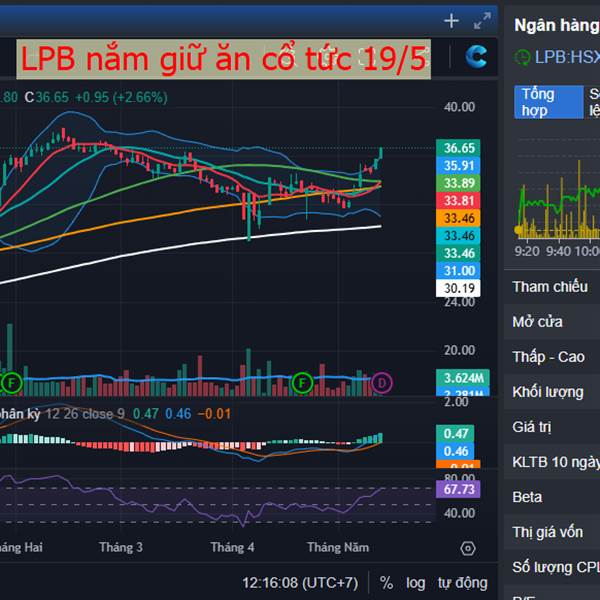The height and width of the screenshot is (600, 600).
Task: Click the Khối lượng row
Action: 552,392
